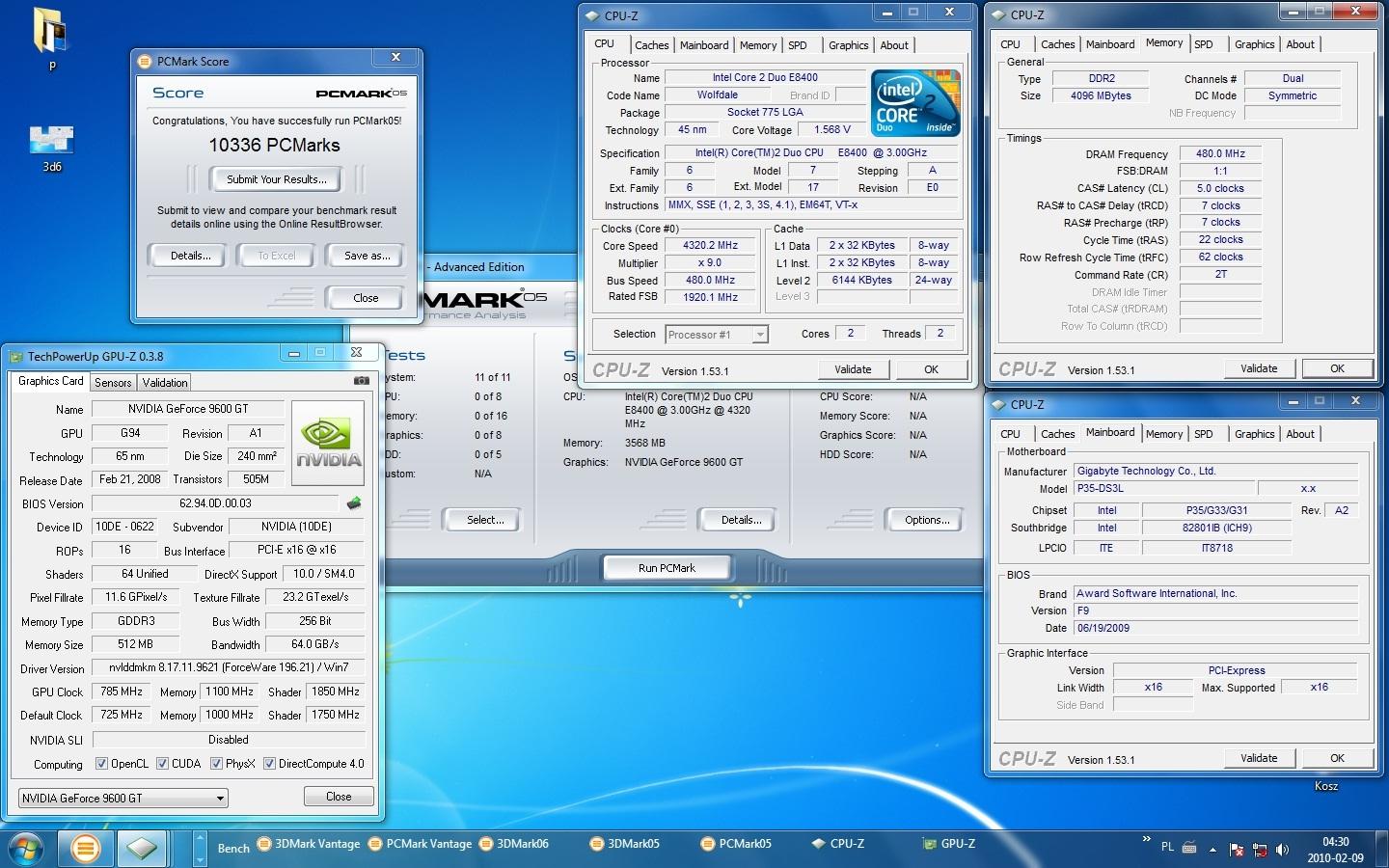Screen dimensions: 1389x868
Task: Click Validate in the mainboard CPU-Z window
Action: coord(1259,758)
